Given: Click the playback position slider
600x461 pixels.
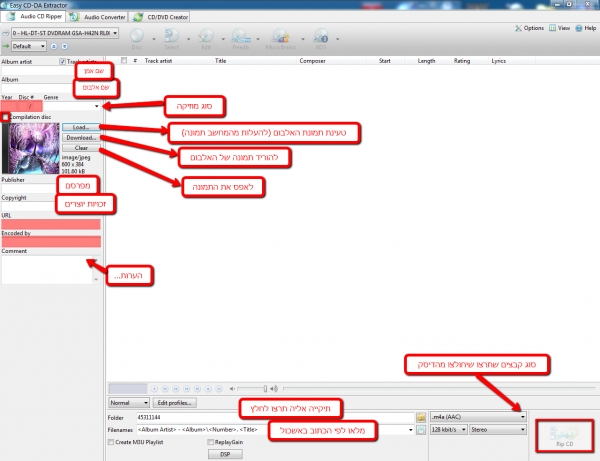Looking at the screenshot, I should [265, 388].
